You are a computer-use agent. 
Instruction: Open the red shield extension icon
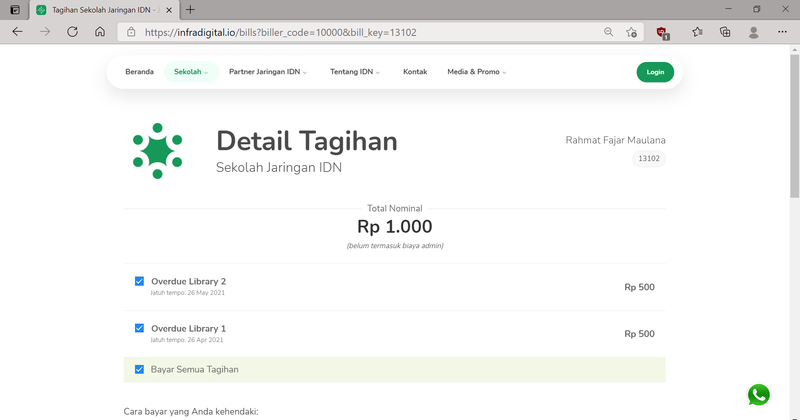(x=662, y=33)
